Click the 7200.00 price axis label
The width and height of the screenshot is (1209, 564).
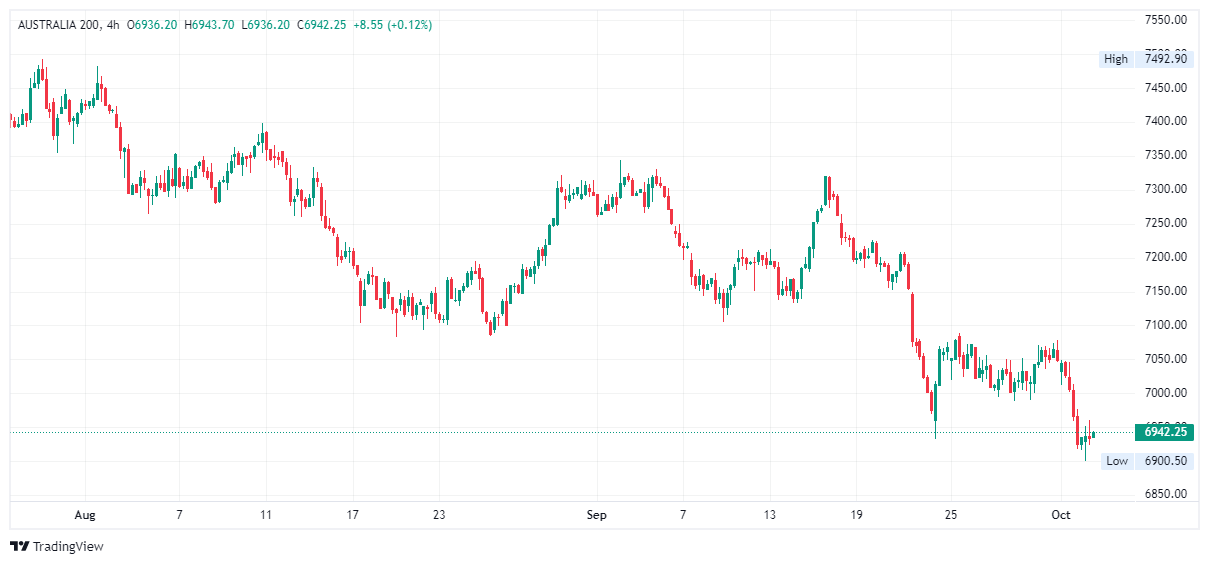point(1165,257)
